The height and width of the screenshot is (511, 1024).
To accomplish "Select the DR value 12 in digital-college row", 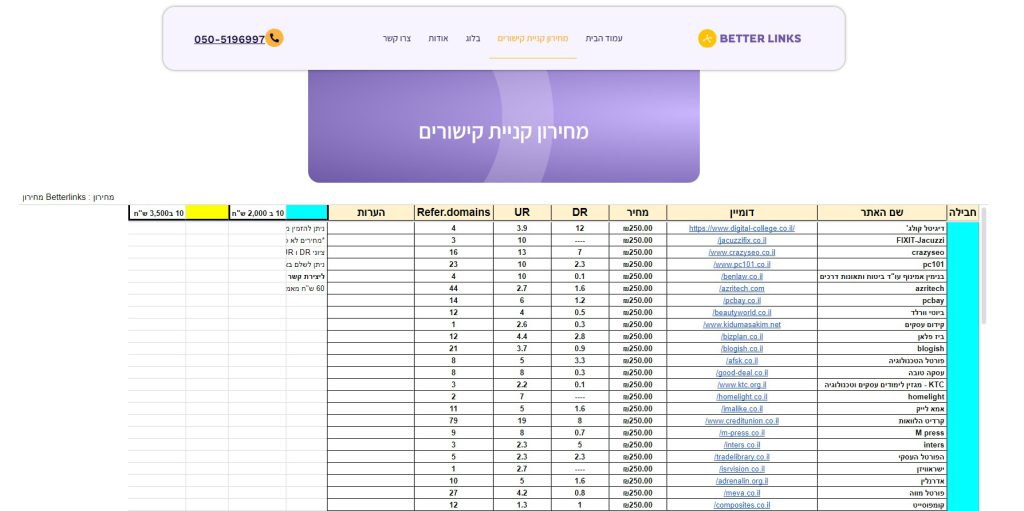I will click(580, 229).
